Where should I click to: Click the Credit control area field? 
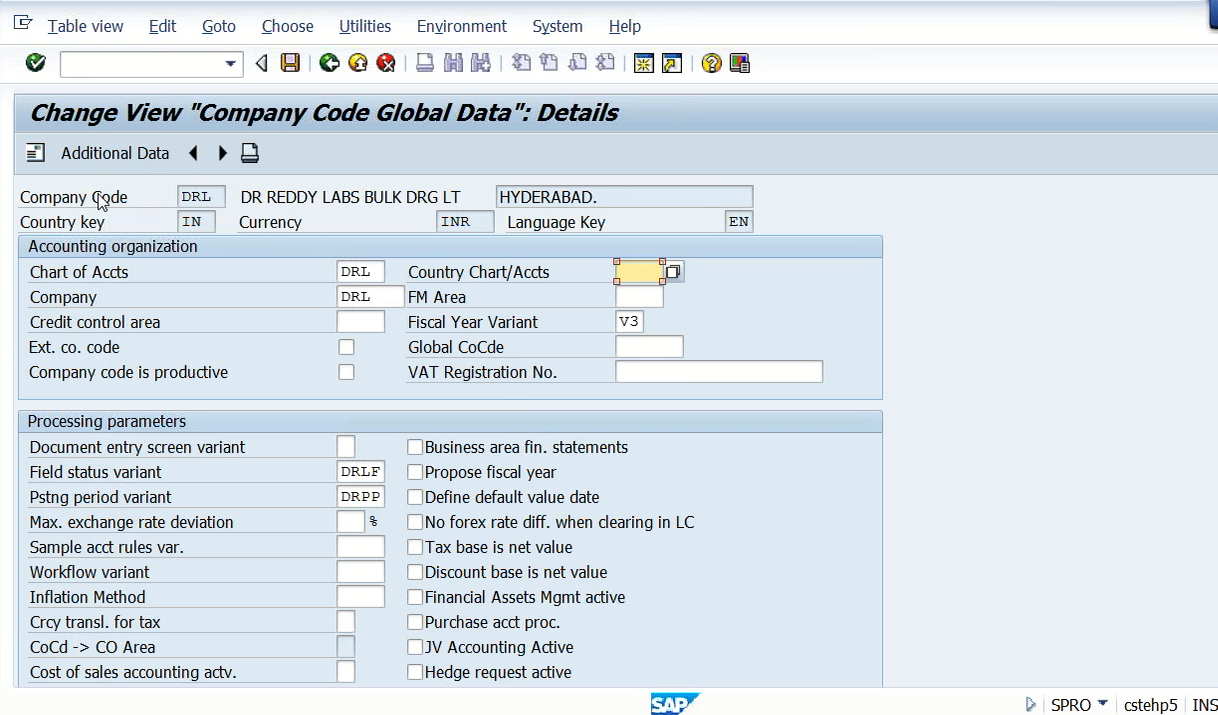tap(361, 322)
